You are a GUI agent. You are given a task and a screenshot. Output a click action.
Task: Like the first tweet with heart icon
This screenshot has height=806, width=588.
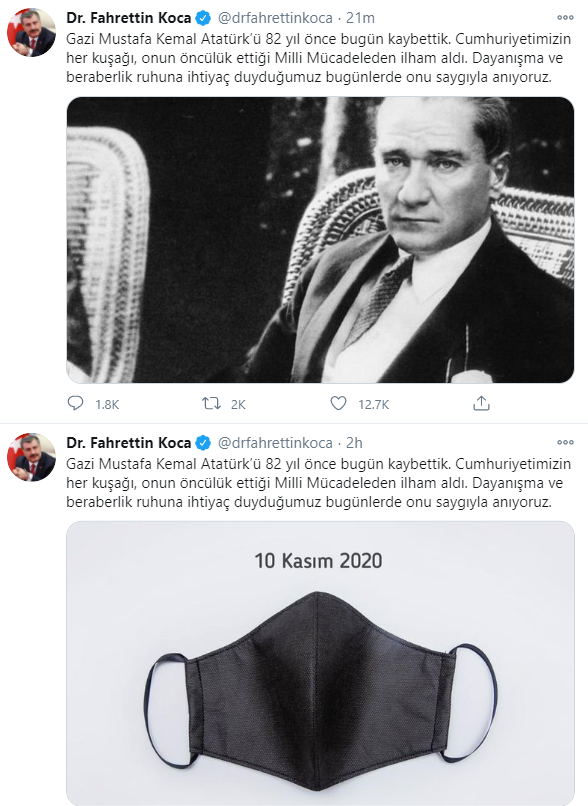[x=338, y=404]
